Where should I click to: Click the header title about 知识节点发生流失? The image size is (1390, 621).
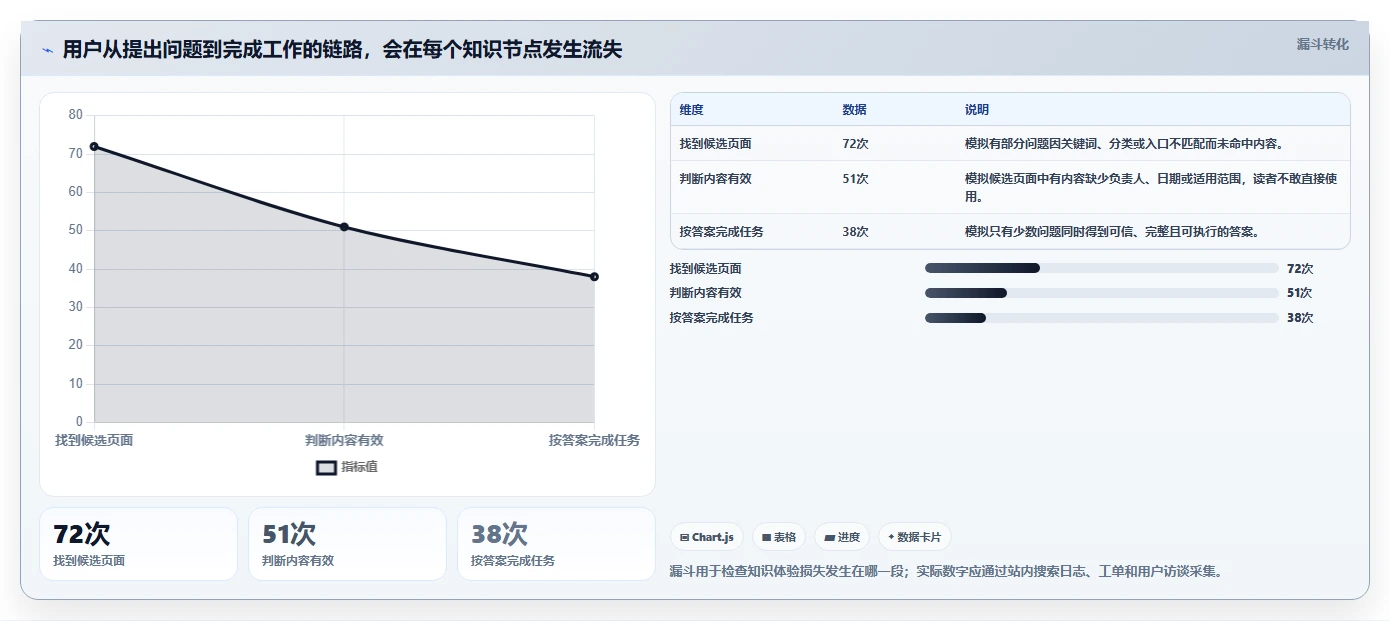[x=342, y=49]
